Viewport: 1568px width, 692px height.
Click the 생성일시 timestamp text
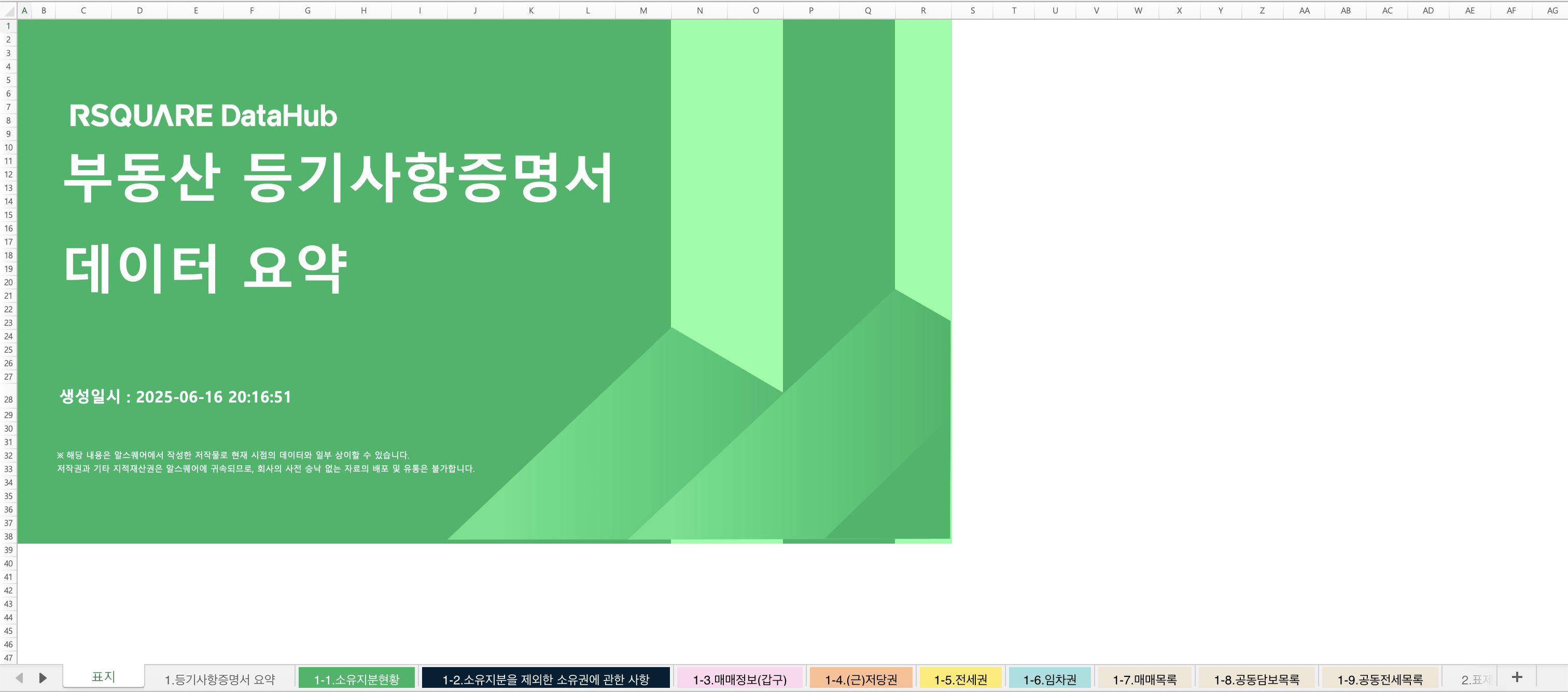tap(175, 396)
